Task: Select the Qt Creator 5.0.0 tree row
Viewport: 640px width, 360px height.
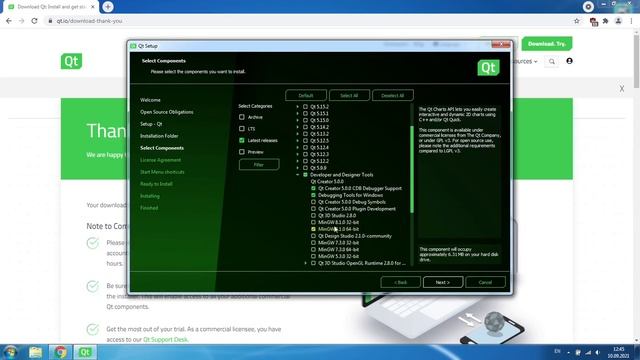Action: tap(327, 182)
